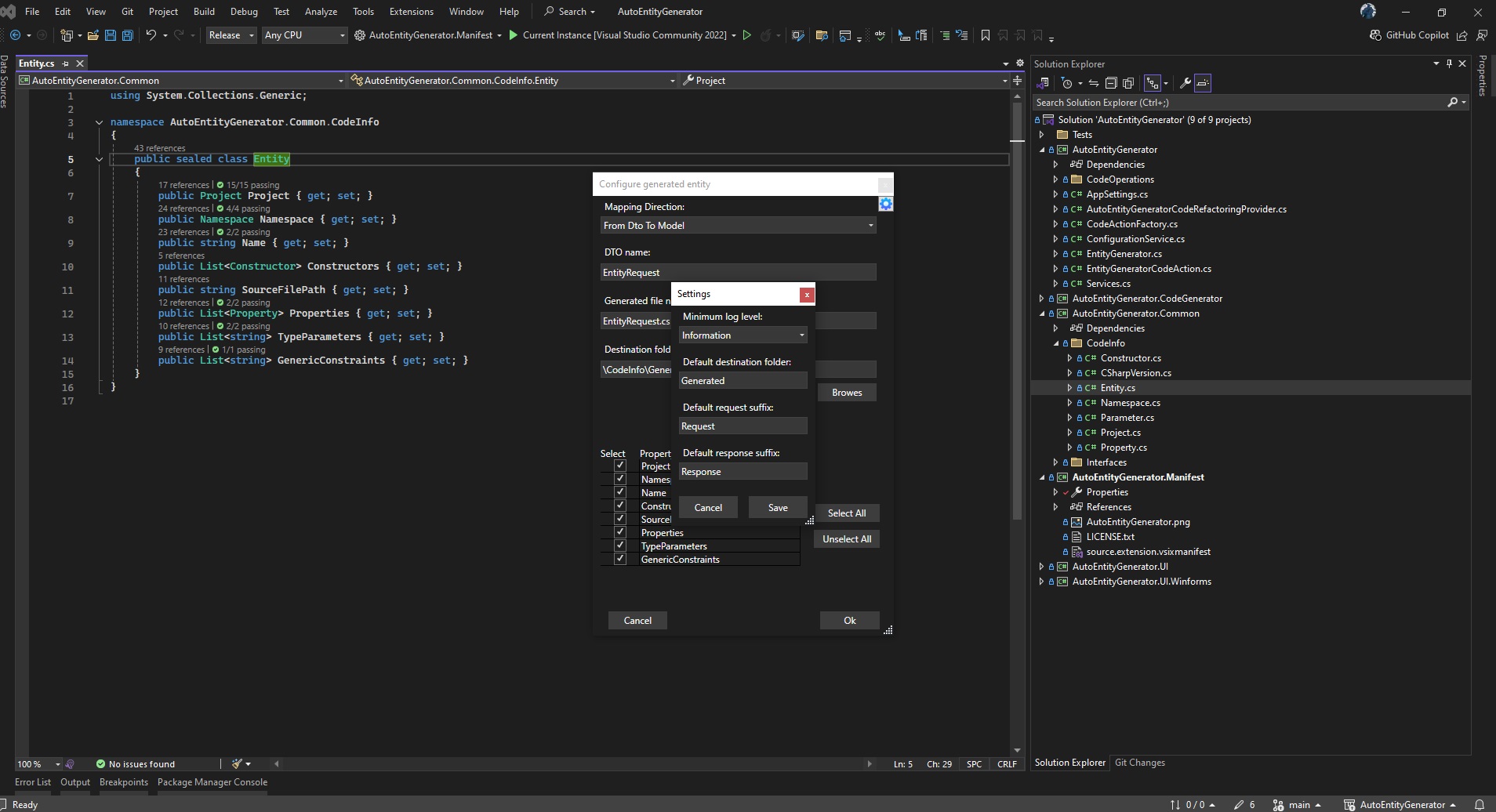This screenshot has width=1496, height=812.
Task: Click Sync with Active Document icon
Action: click(1094, 83)
